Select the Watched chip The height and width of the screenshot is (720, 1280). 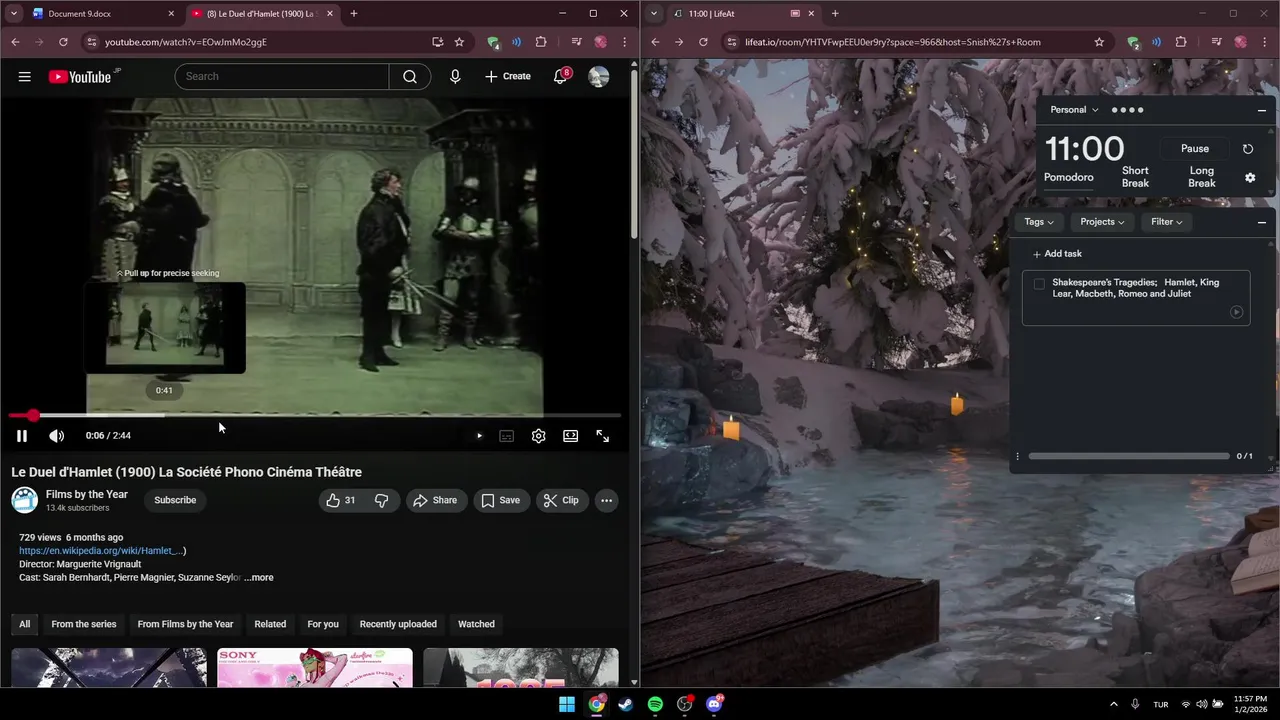[x=476, y=624]
